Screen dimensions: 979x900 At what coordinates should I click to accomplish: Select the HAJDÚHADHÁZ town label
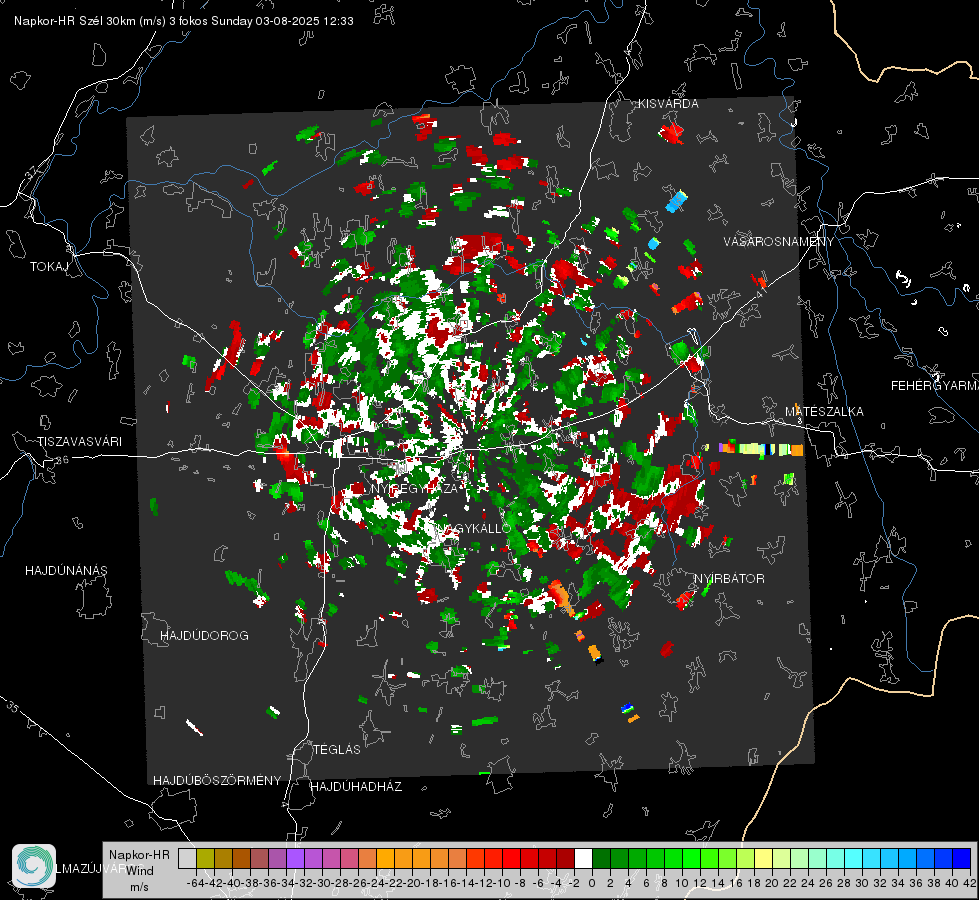pyautogui.click(x=356, y=787)
